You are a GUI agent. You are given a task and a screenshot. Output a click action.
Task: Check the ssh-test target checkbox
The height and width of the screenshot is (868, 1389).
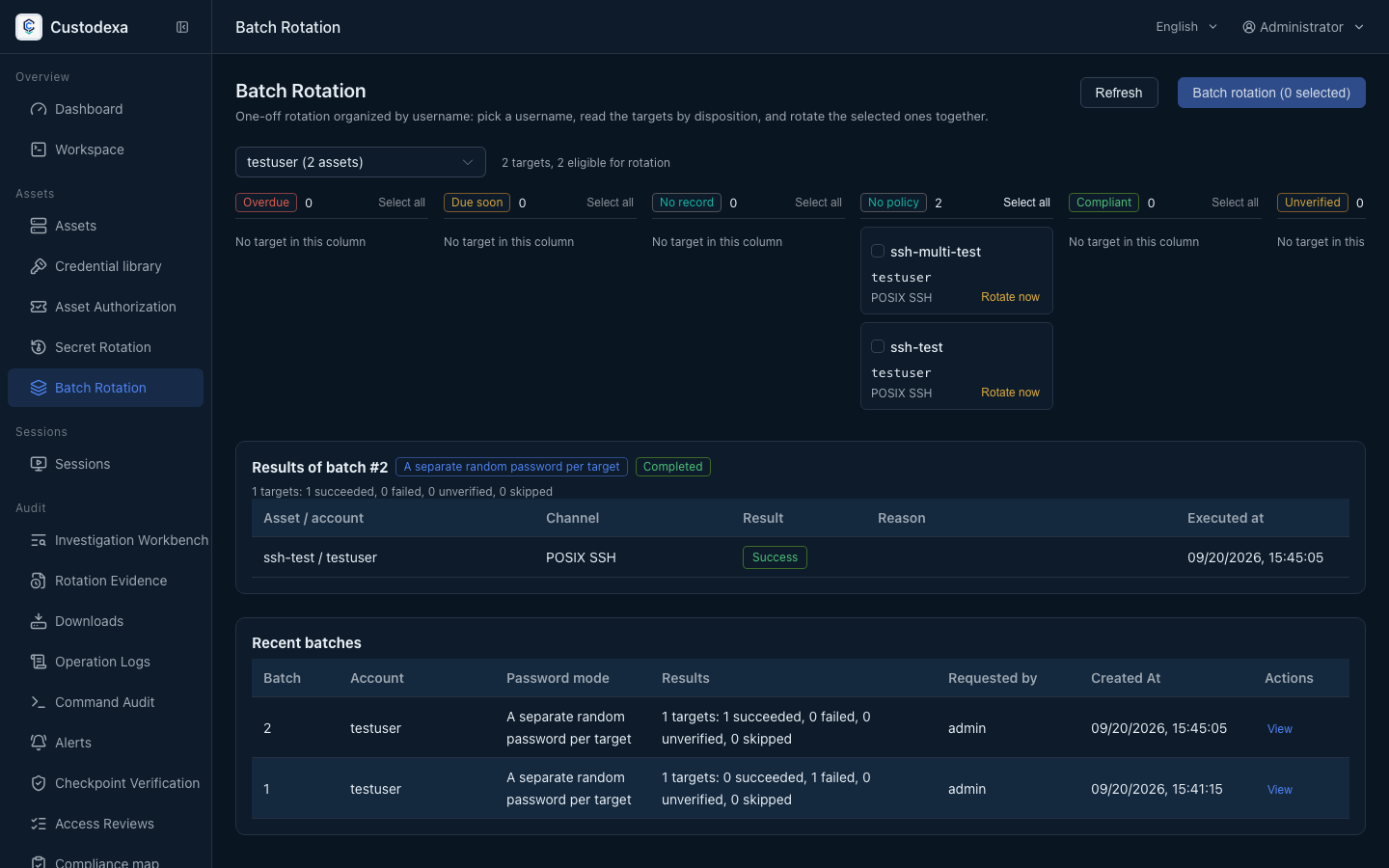pyautogui.click(x=878, y=346)
